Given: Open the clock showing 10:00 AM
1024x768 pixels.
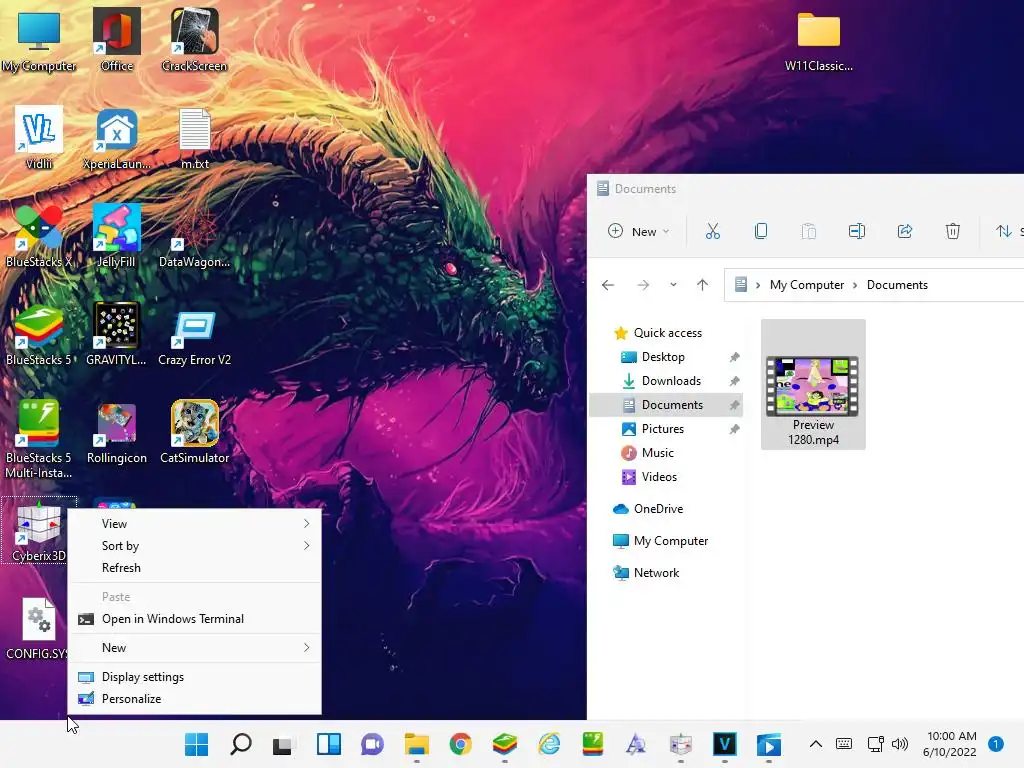Looking at the screenshot, I should [x=950, y=744].
